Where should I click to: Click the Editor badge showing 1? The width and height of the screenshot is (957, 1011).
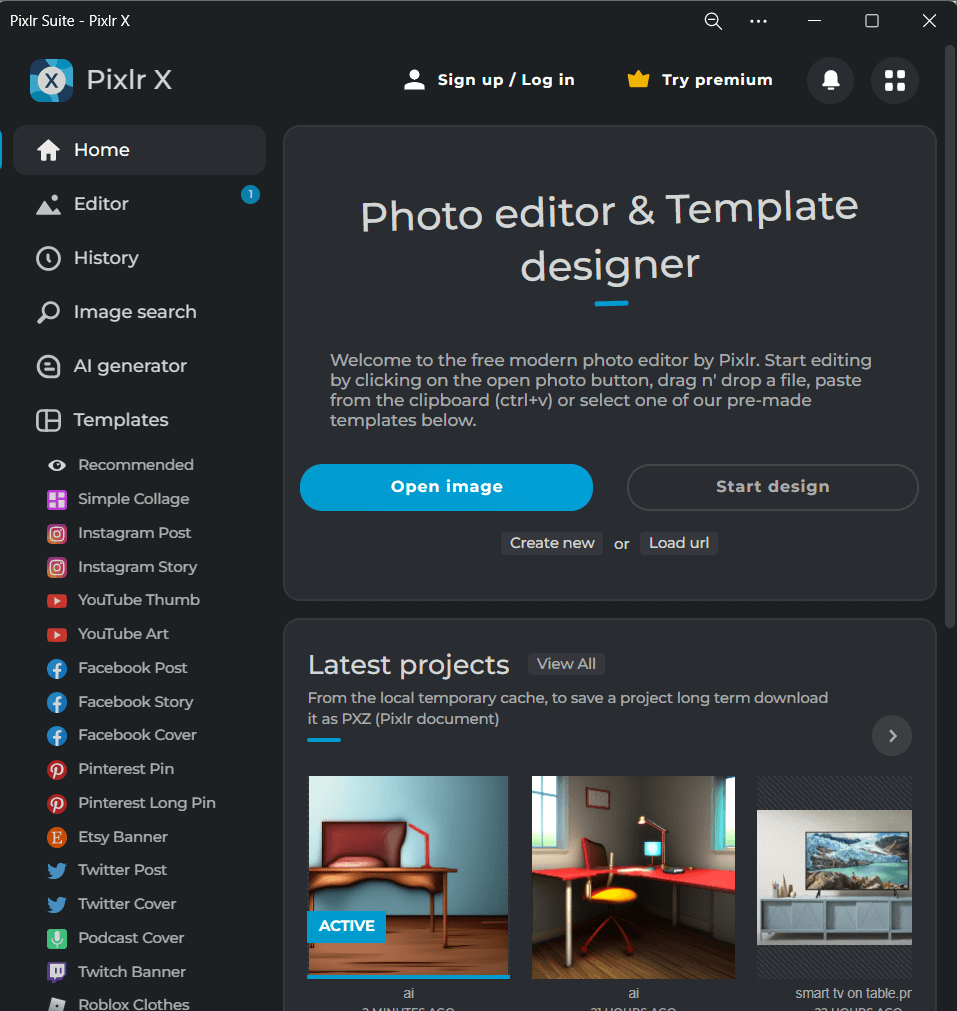[x=250, y=194]
